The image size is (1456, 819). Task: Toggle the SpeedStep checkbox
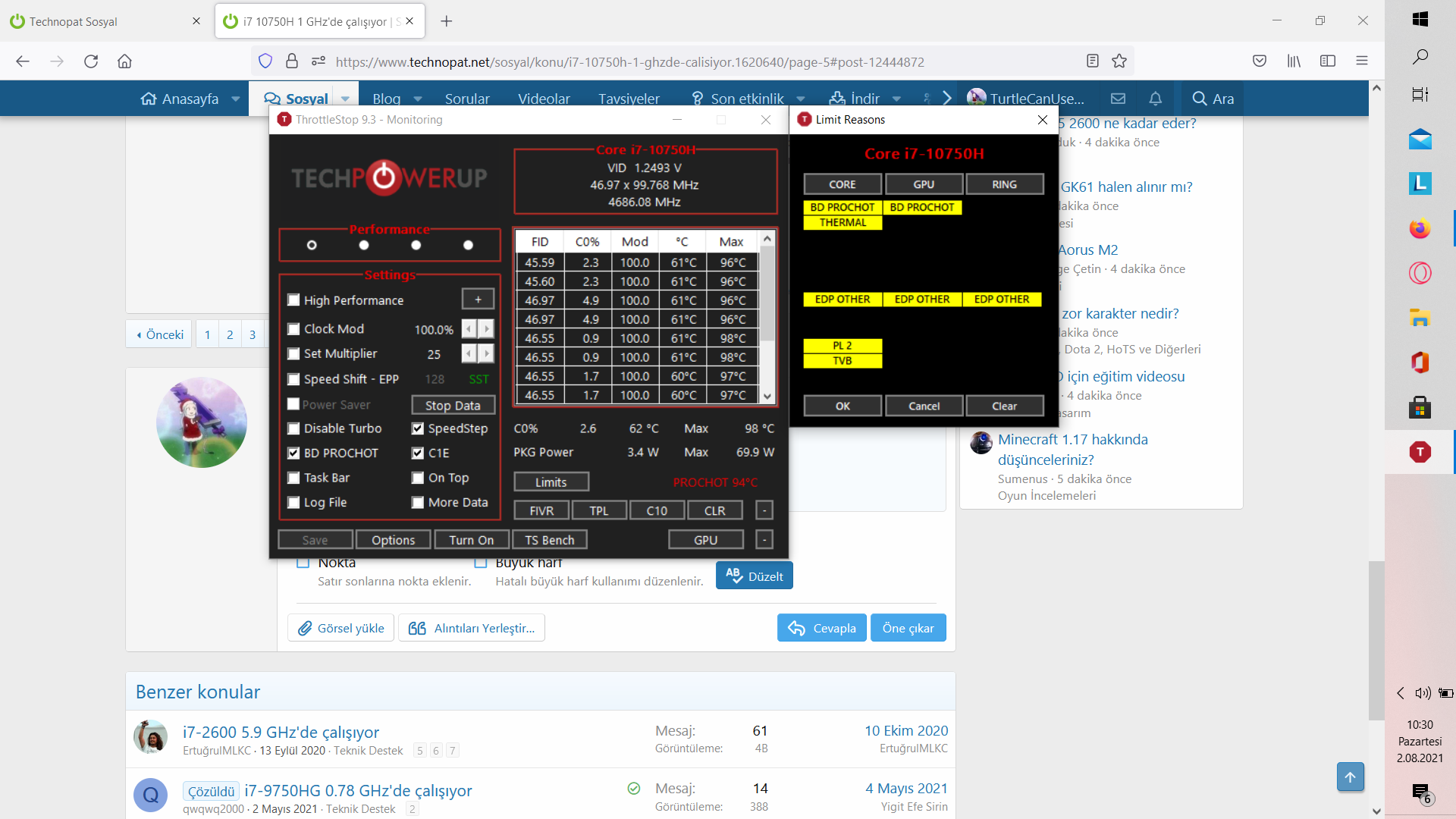418,428
